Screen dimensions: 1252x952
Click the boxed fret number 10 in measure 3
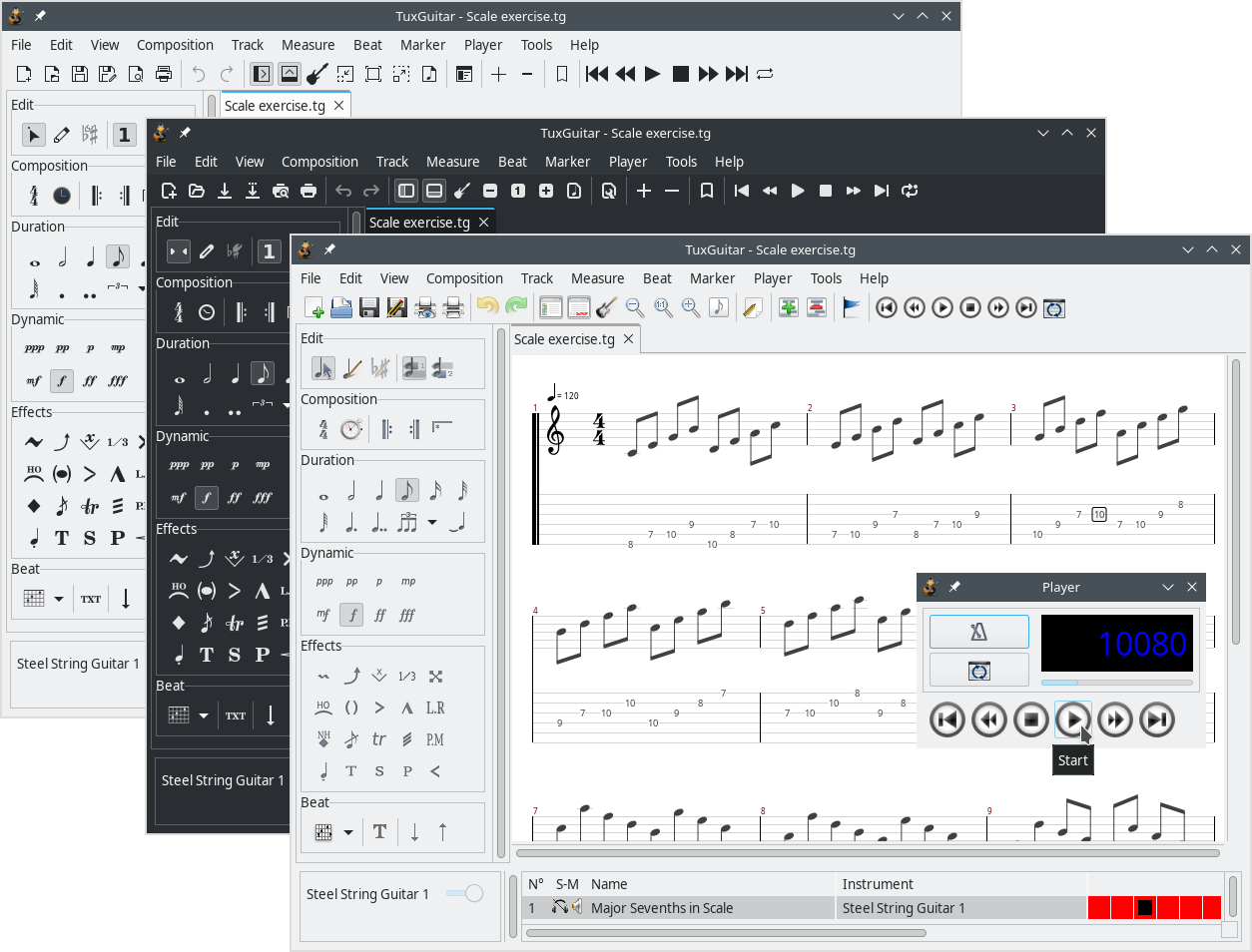coord(1098,514)
